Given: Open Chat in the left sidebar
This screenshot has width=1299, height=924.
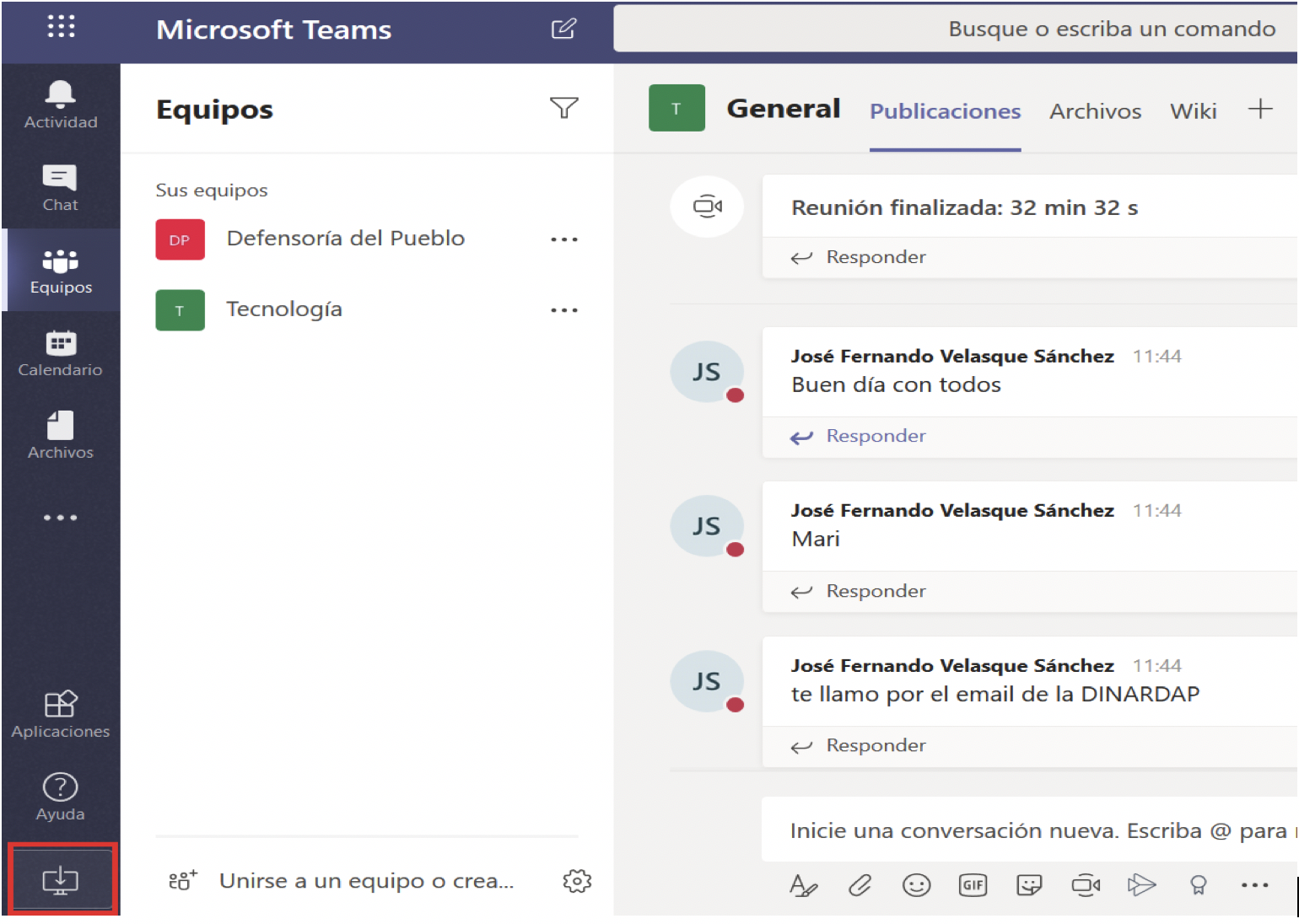Looking at the screenshot, I should coord(61,188).
